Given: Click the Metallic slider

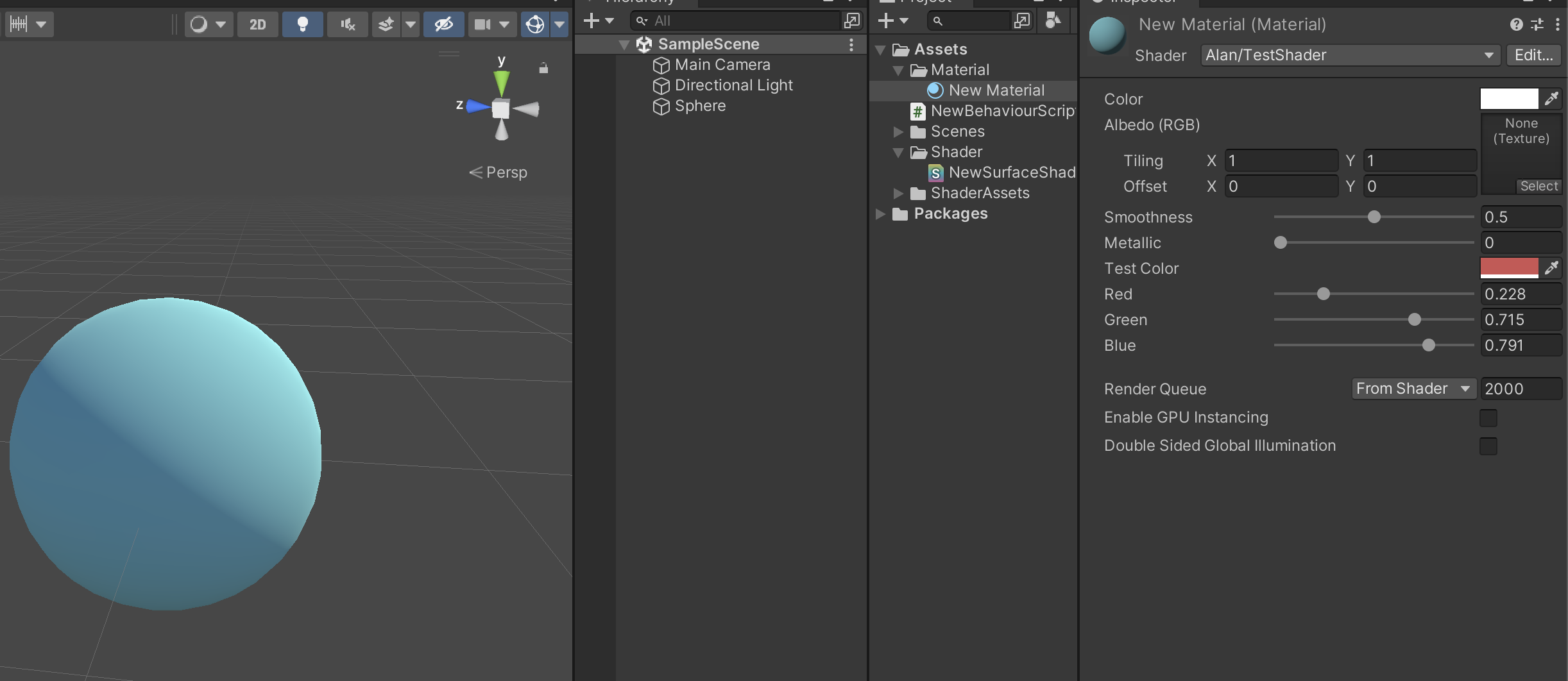Looking at the screenshot, I should (1374, 242).
